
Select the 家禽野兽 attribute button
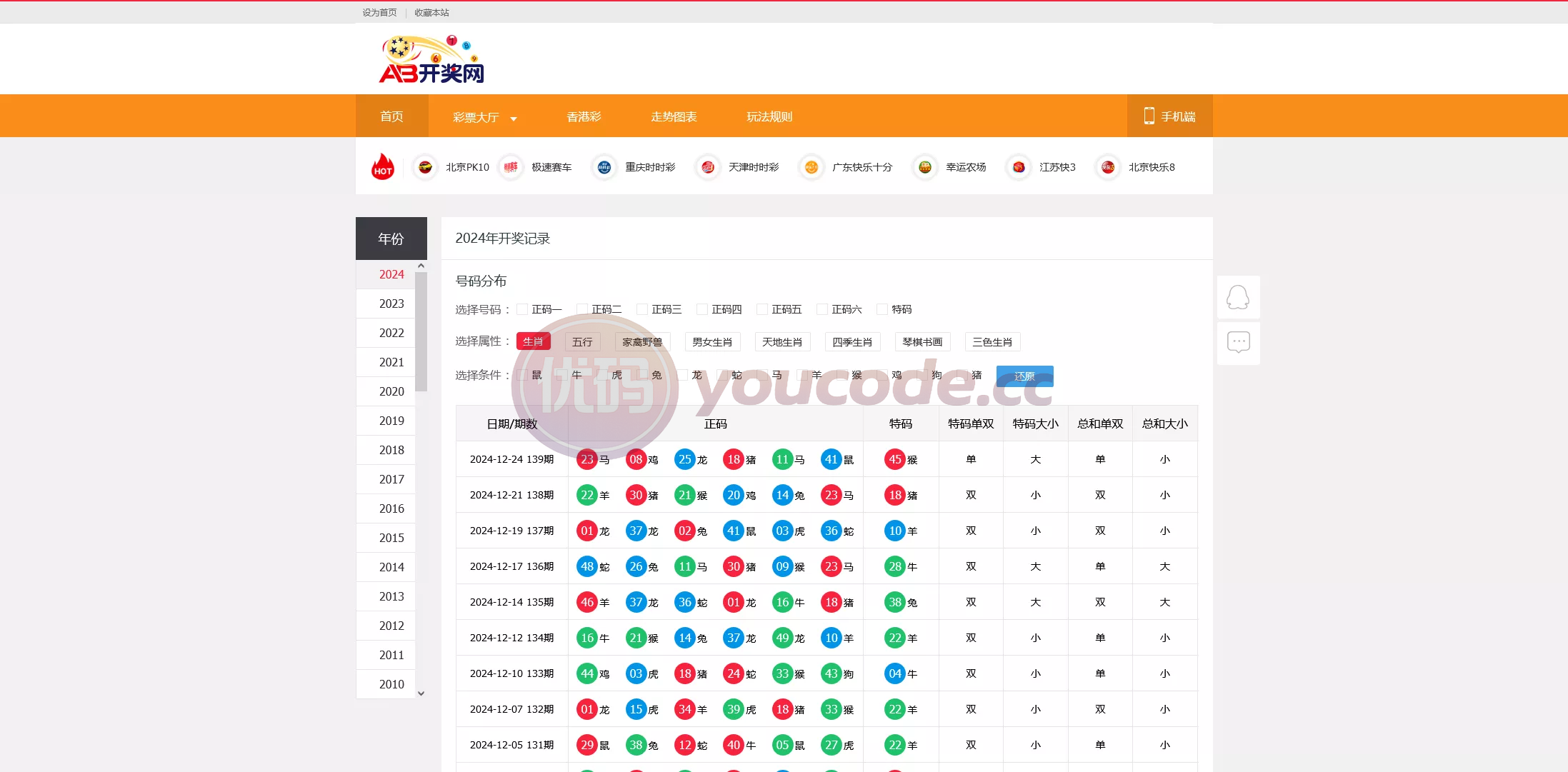pyautogui.click(x=642, y=341)
